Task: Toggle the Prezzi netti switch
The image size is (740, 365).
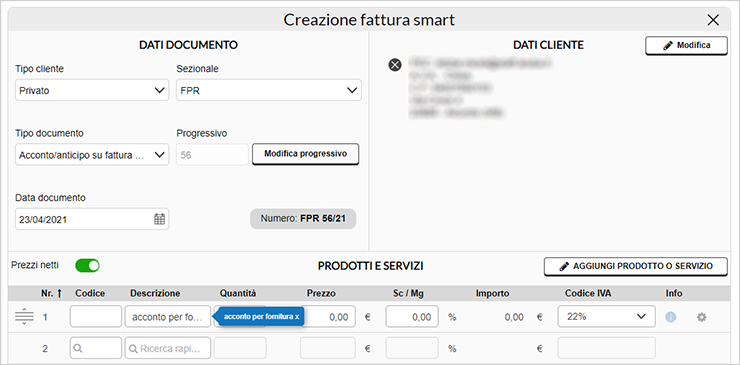Action: tap(87, 265)
